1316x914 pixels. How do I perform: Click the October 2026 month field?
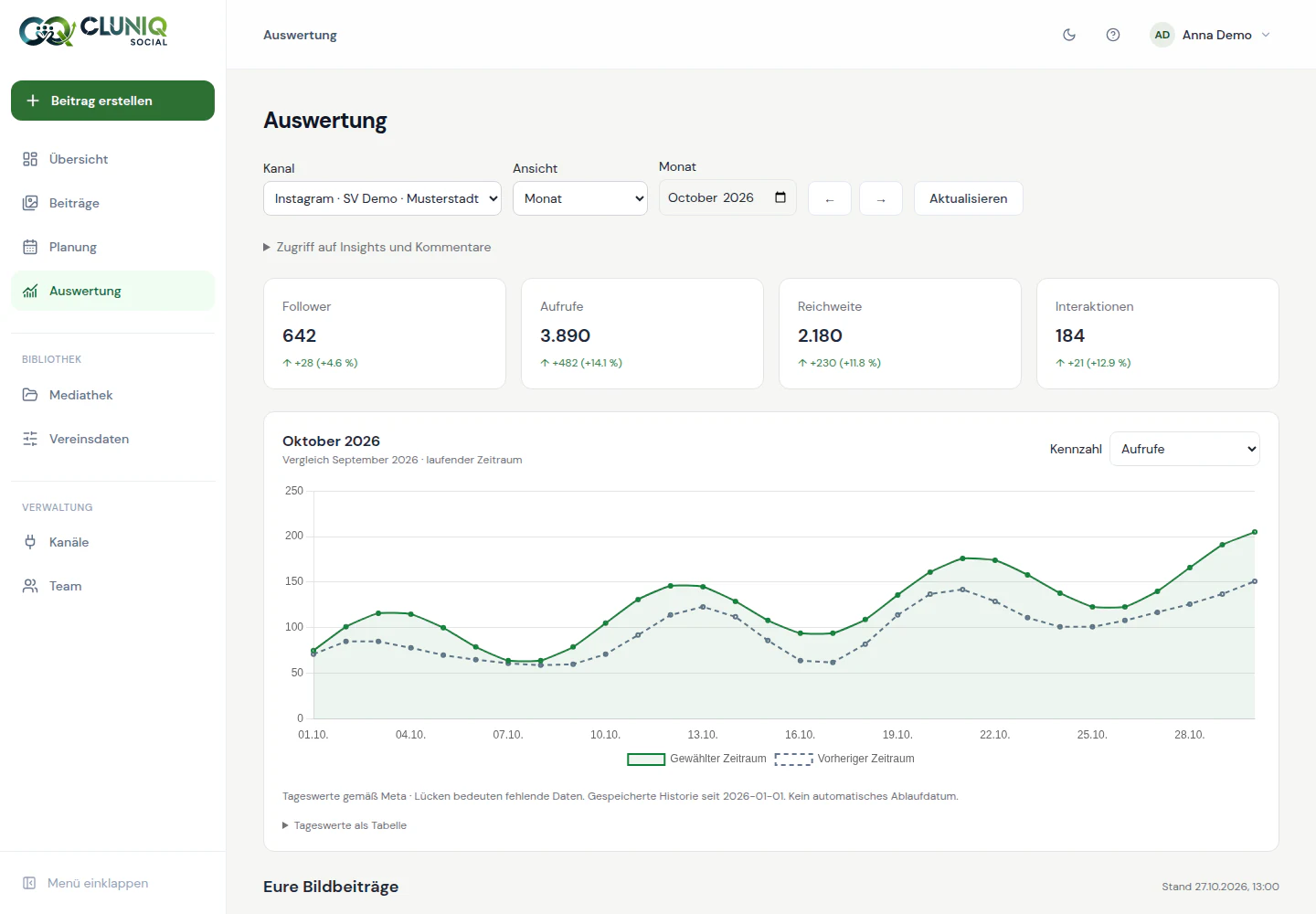click(x=727, y=197)
